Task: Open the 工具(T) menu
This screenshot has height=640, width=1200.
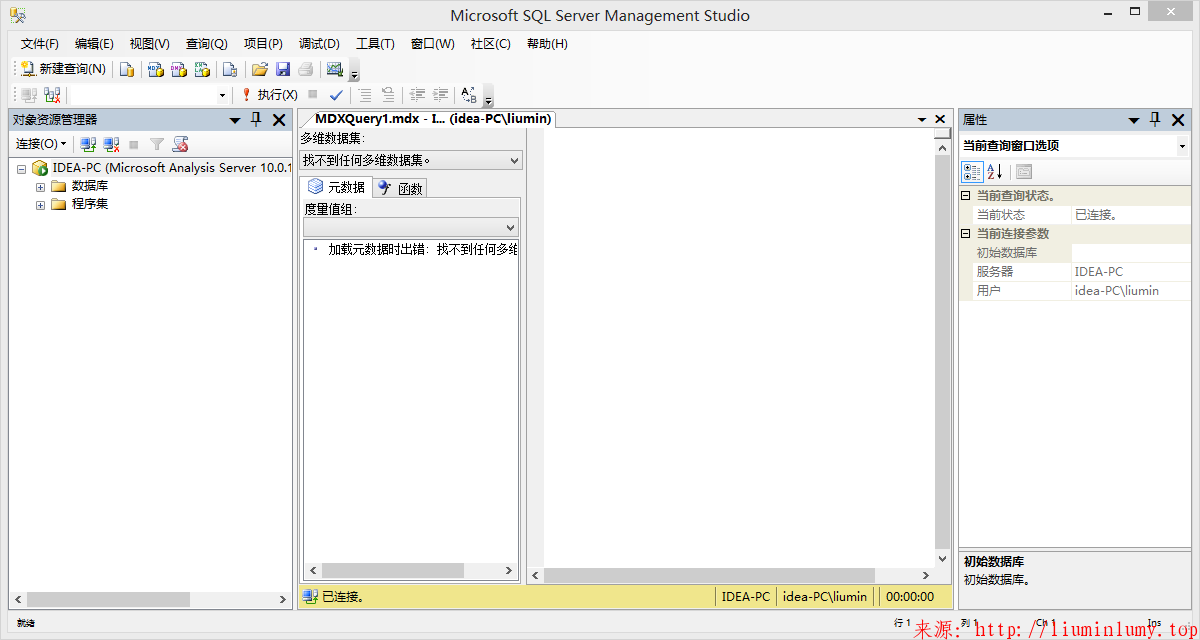Action: click(375, 44)
